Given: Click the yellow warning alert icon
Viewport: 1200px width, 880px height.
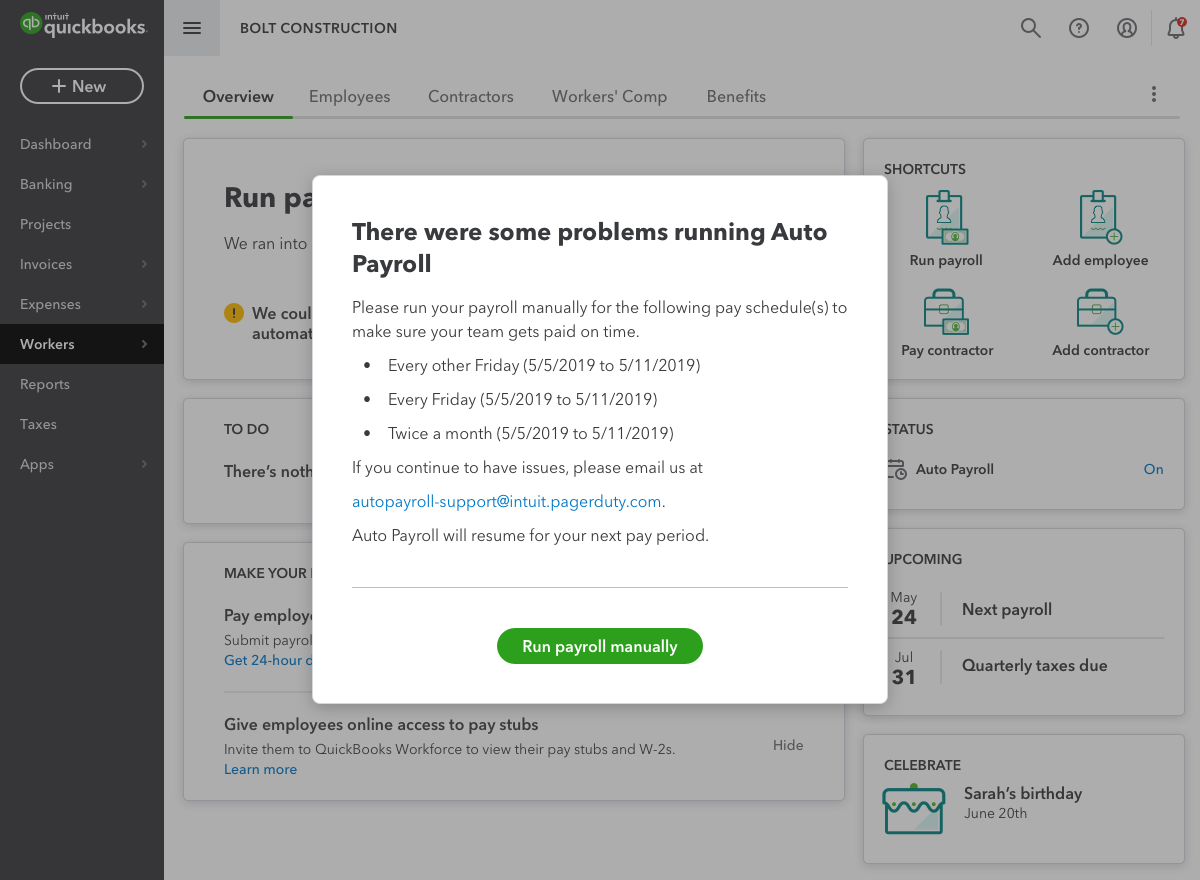Looking at the screenshot, I should [233, 313].
